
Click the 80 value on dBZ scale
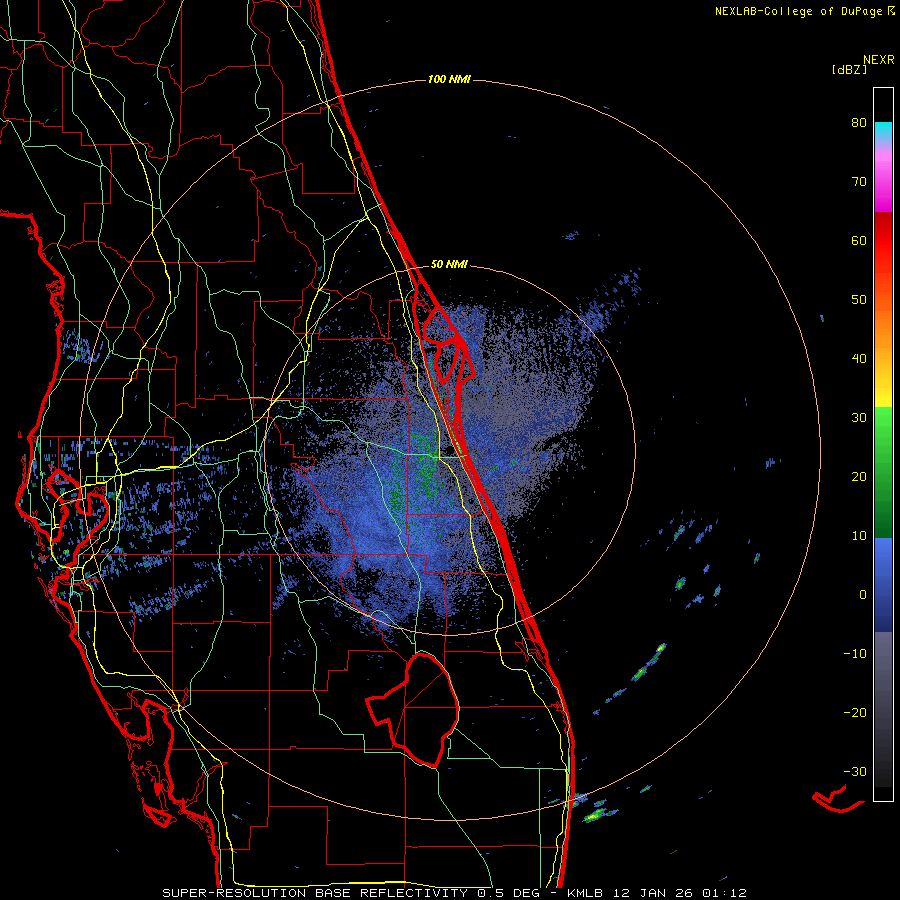point(859,123)
